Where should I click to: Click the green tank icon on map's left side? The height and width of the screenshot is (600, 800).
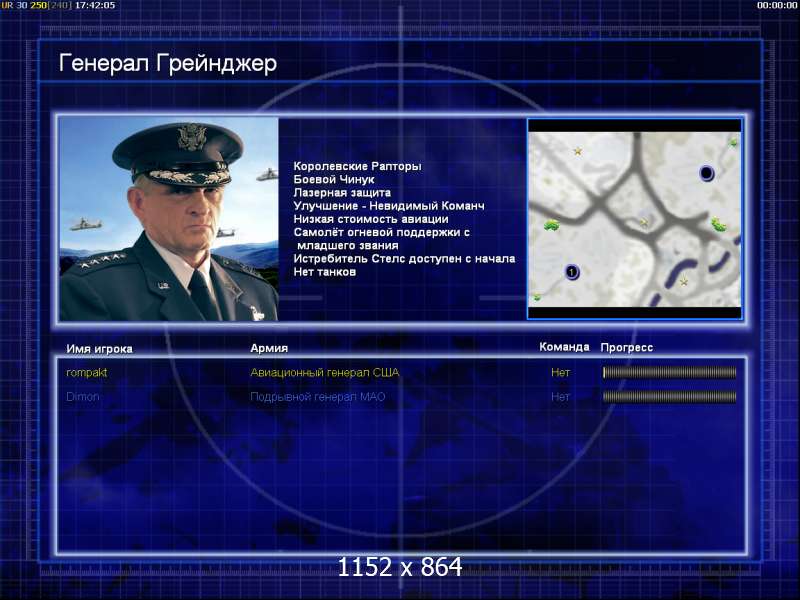552,224
